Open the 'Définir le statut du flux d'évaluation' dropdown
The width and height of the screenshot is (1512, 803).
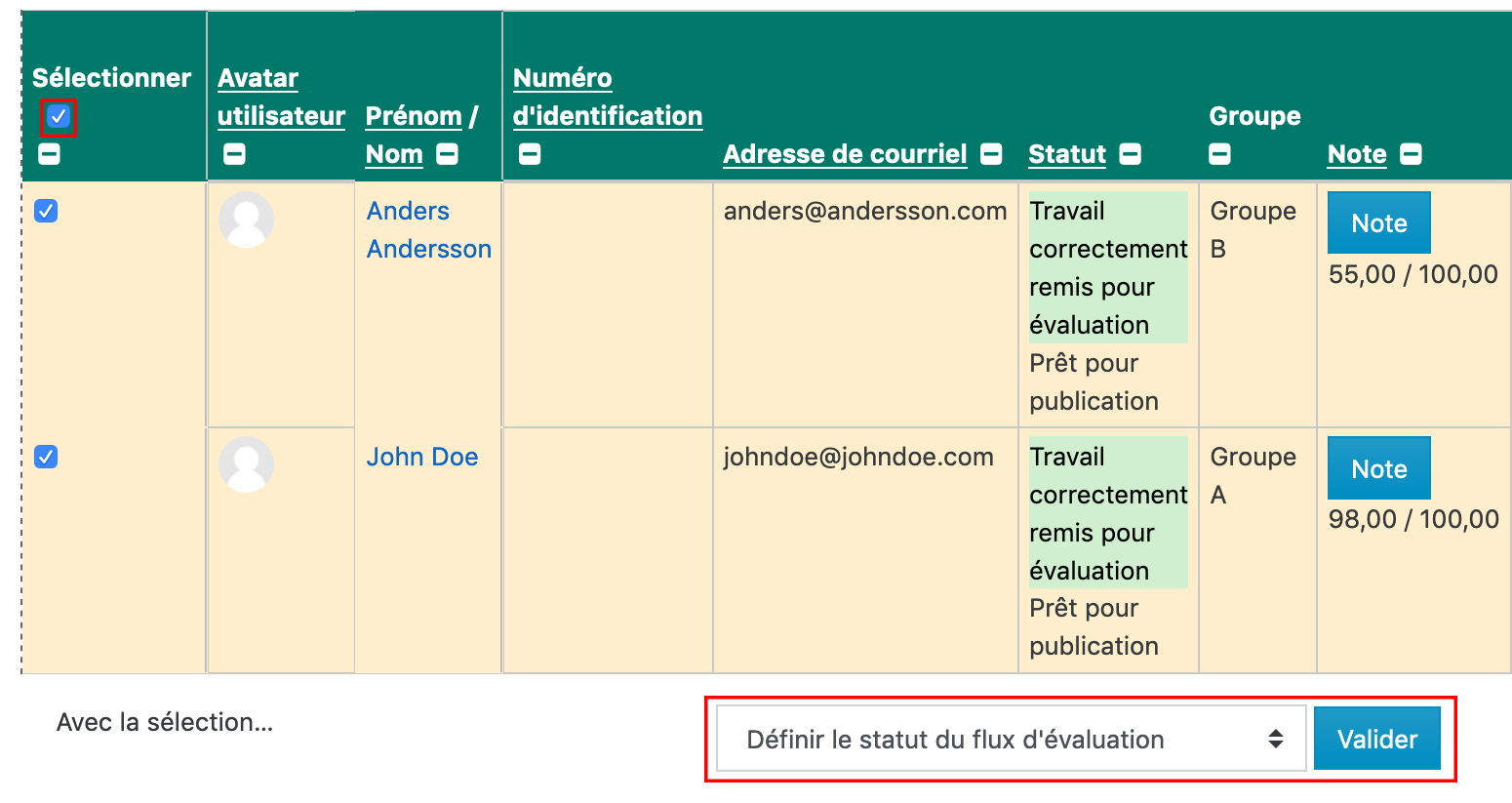(1011, 740)
